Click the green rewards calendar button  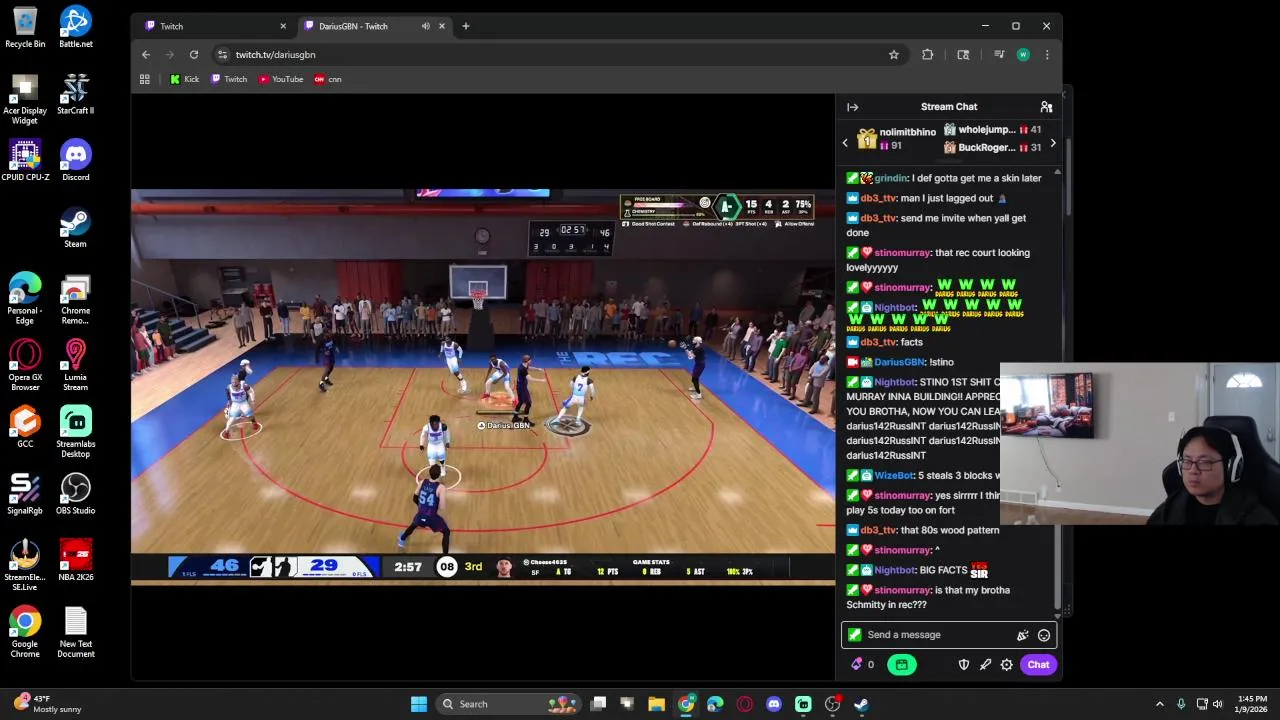click(901, 665)
